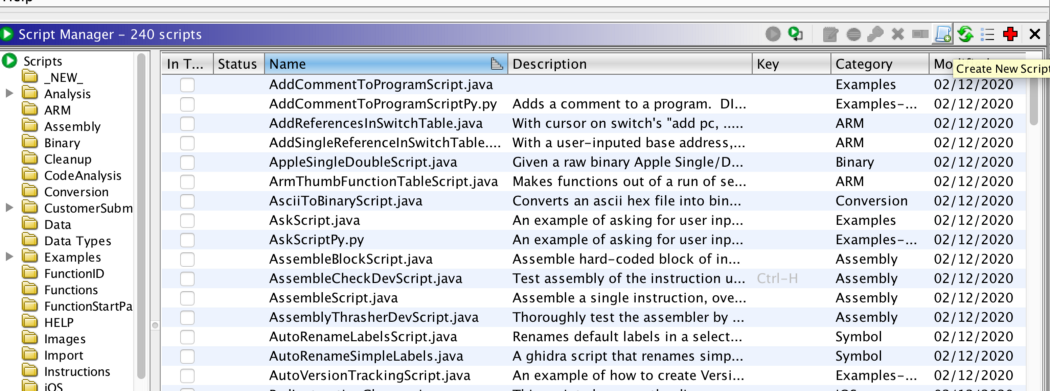The image size is (1050, 391).
Task: Select CodeAnalysis folder in tree
Action: [82, 175]
